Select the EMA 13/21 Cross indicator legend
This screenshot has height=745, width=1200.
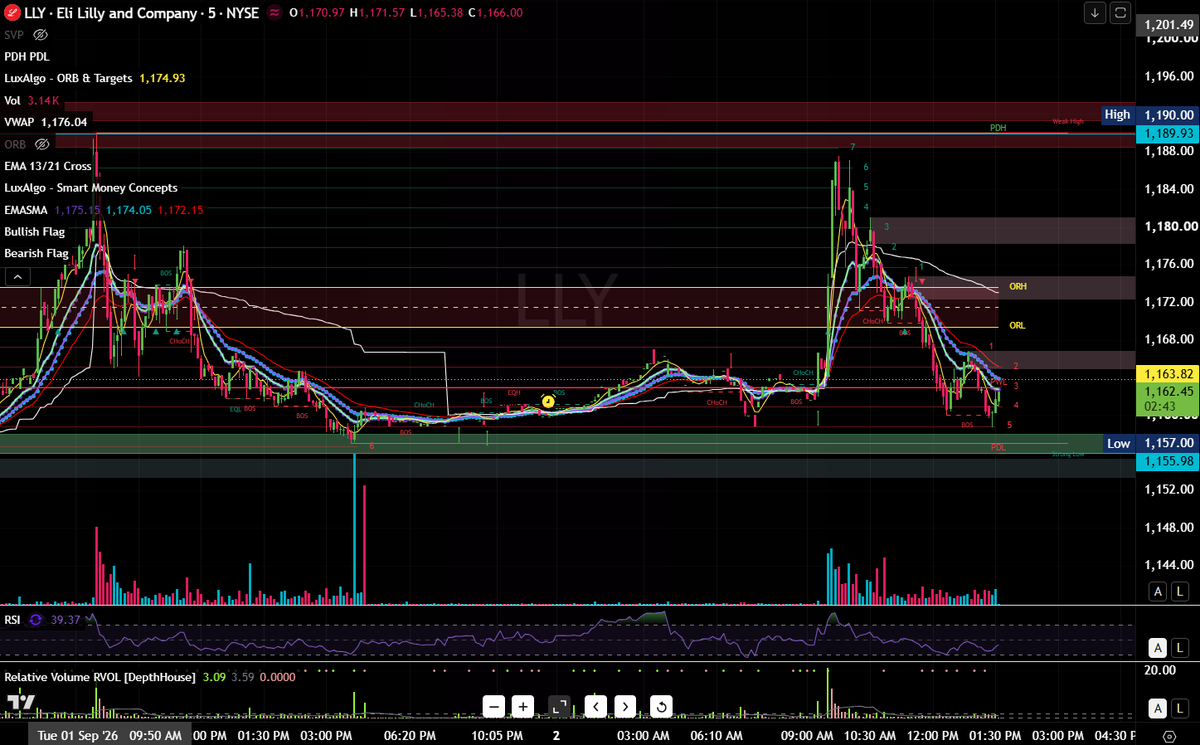47,166
